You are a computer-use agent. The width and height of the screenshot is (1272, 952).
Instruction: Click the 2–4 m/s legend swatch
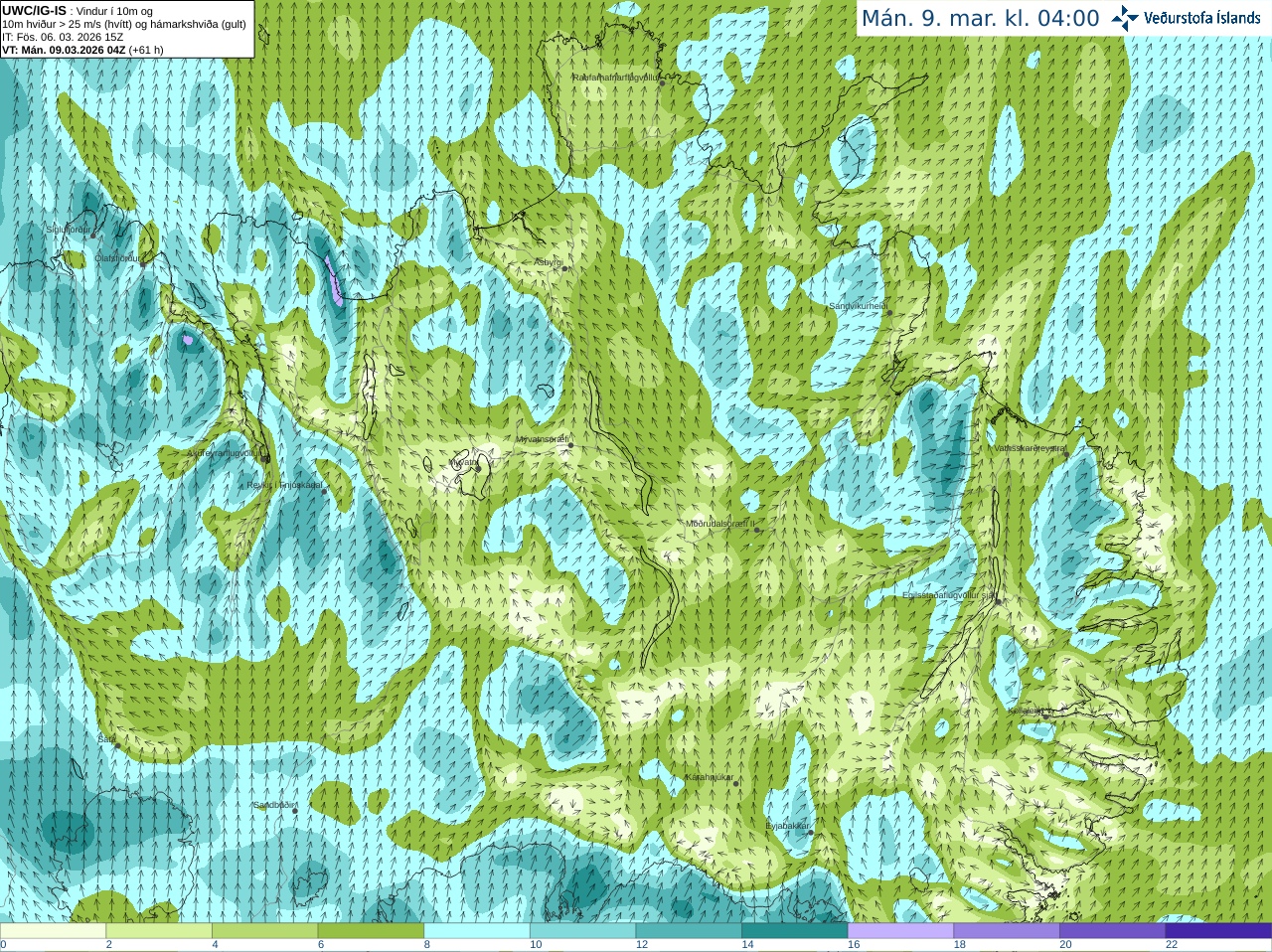coord(159,930)
